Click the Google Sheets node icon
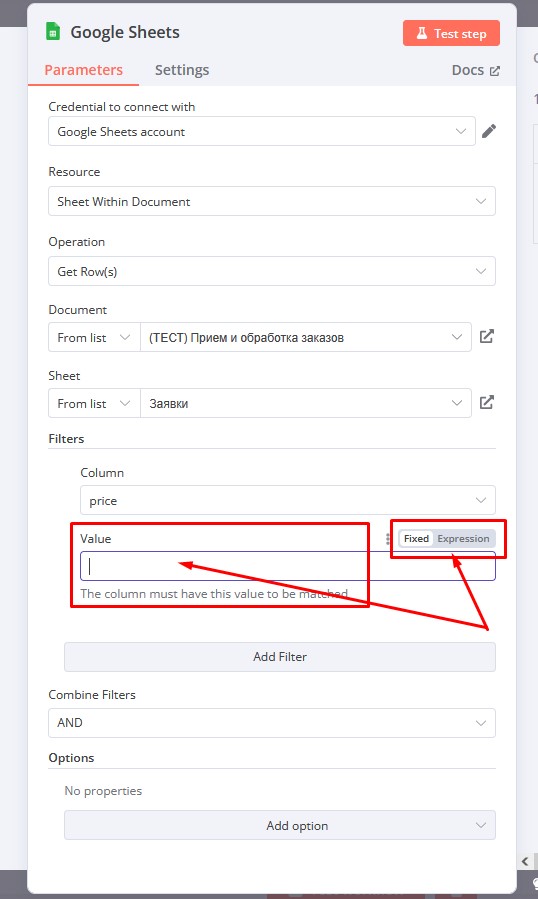 coord(53,32)
